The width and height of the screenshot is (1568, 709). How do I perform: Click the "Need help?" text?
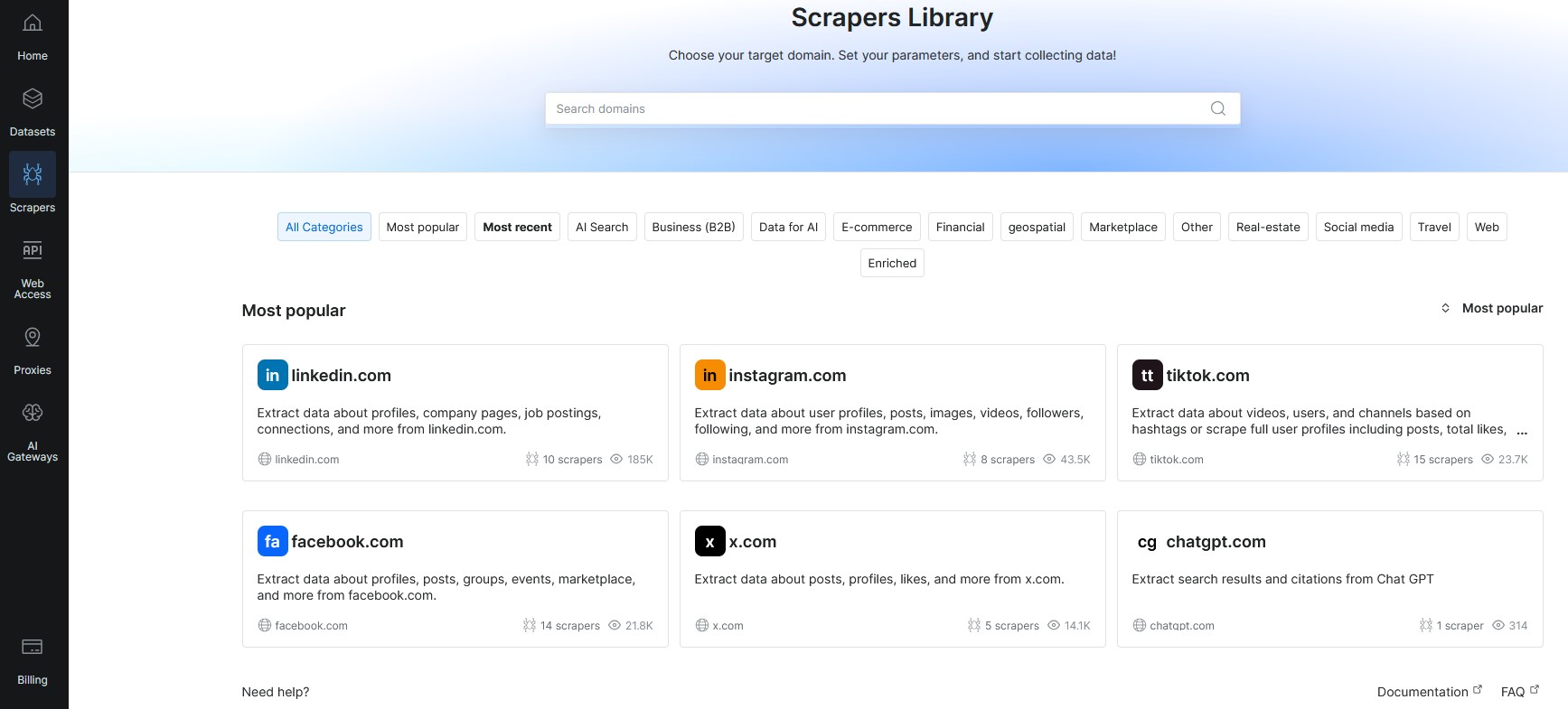(x=276, y=692)
